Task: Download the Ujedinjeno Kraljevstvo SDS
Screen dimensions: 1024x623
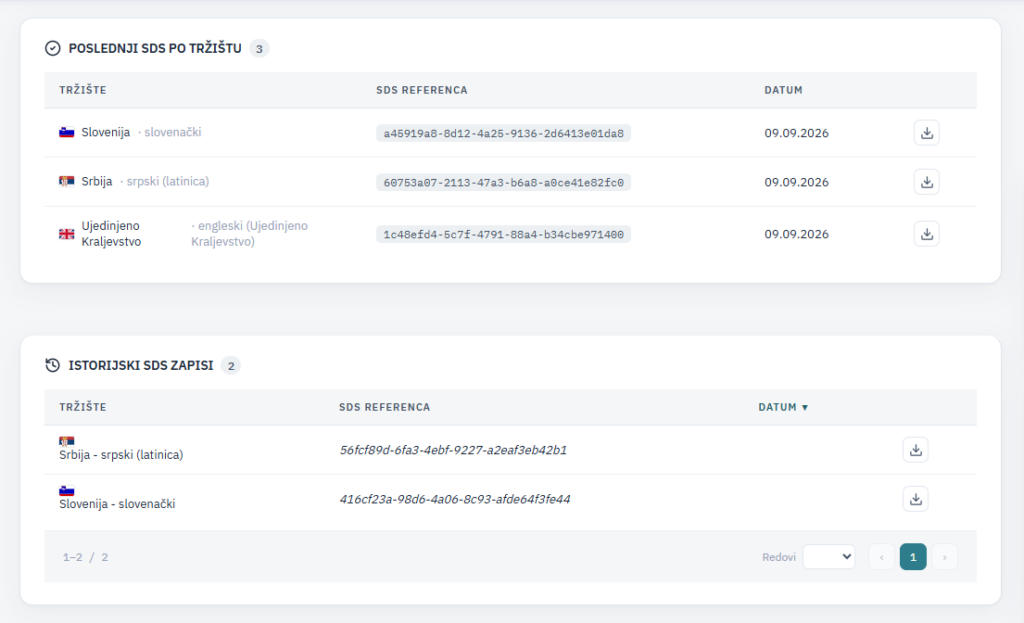Action: pyautogui.click(x=926, y=234)
